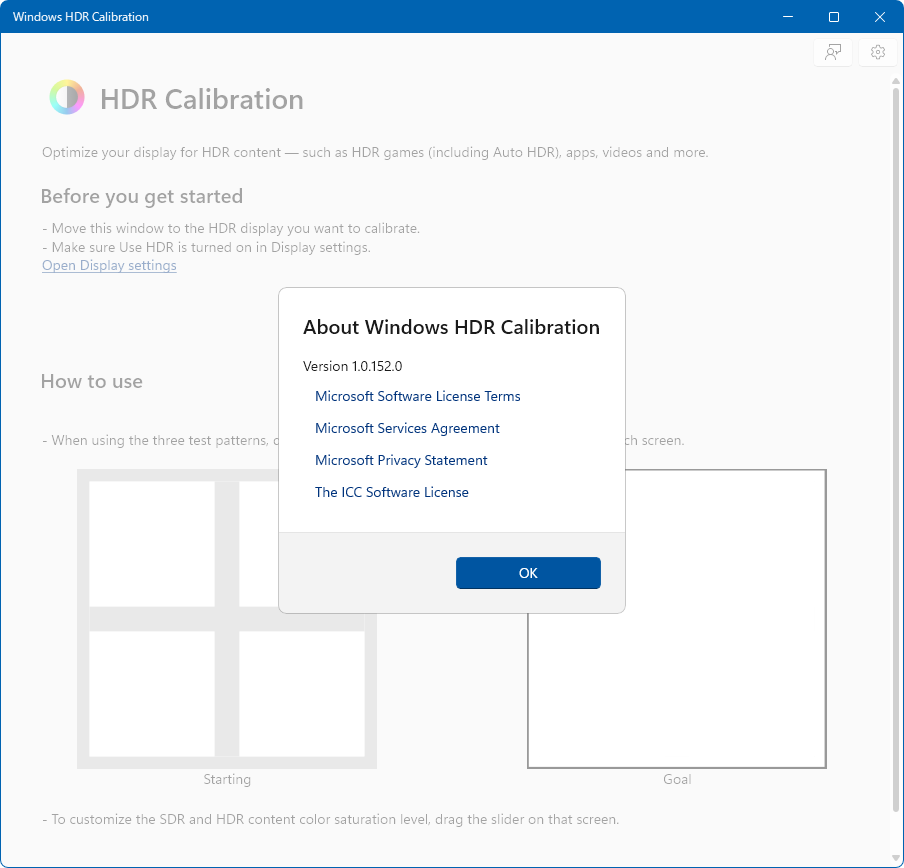Open the feedback icon in top toolbar
Screen dimensions: 904x868
(833, 52)
